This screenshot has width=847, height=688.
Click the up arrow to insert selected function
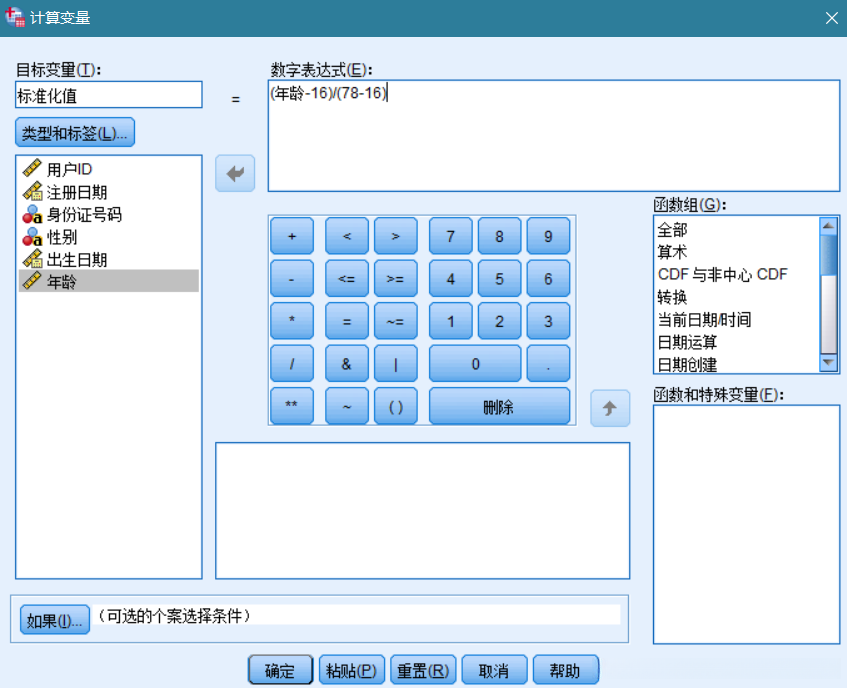pos(610,408)
